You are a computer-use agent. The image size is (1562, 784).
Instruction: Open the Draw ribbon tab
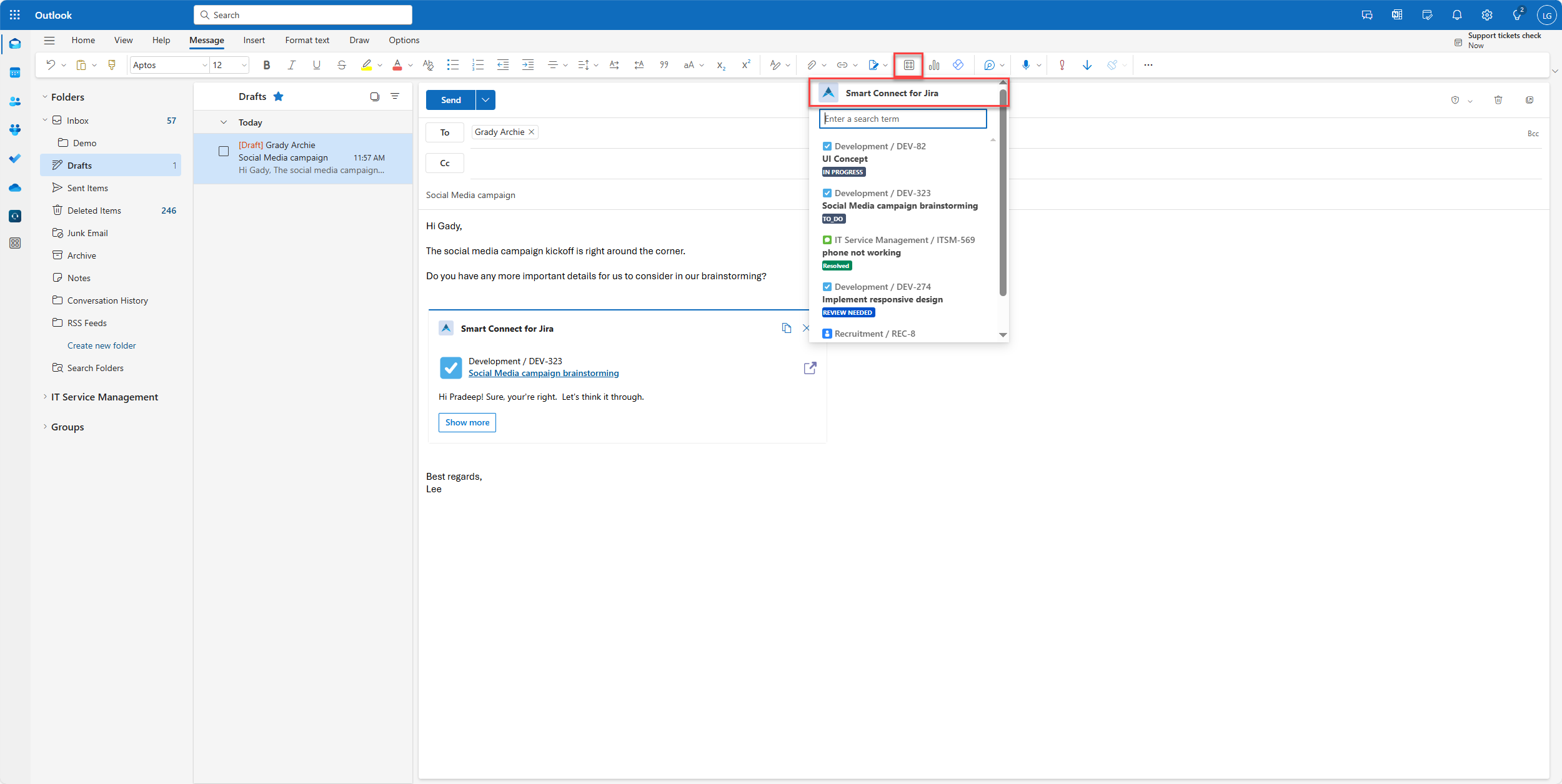click(x=359, y=40)
